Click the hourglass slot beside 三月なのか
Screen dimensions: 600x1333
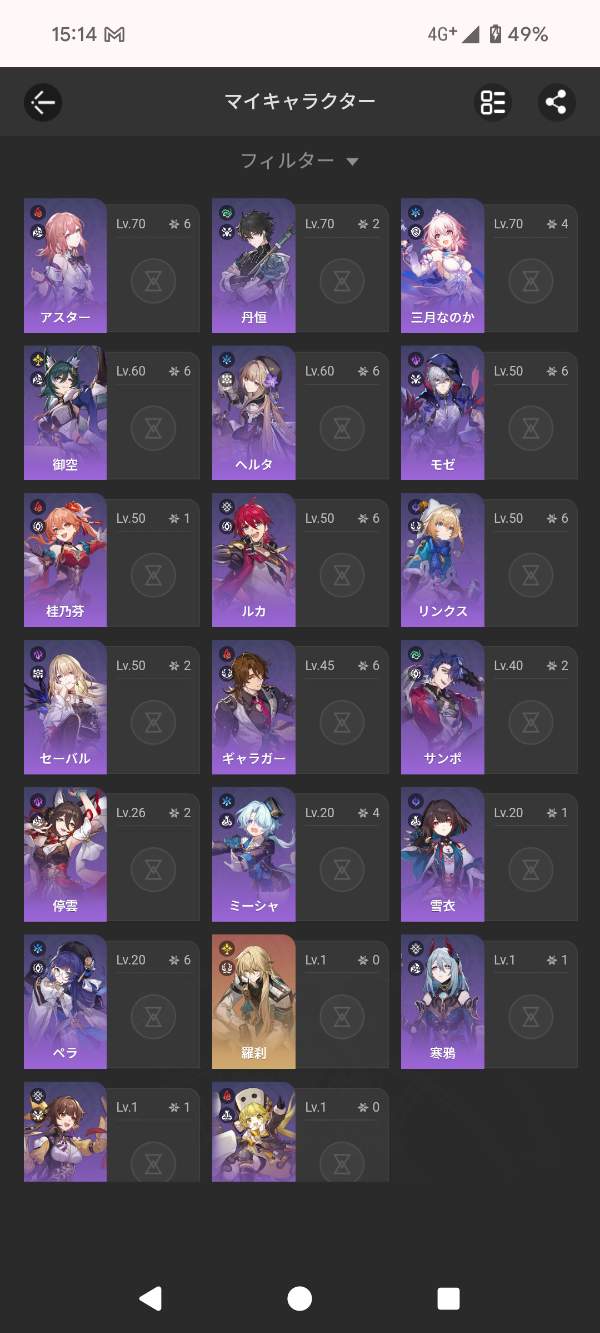[x=531, y=284]
